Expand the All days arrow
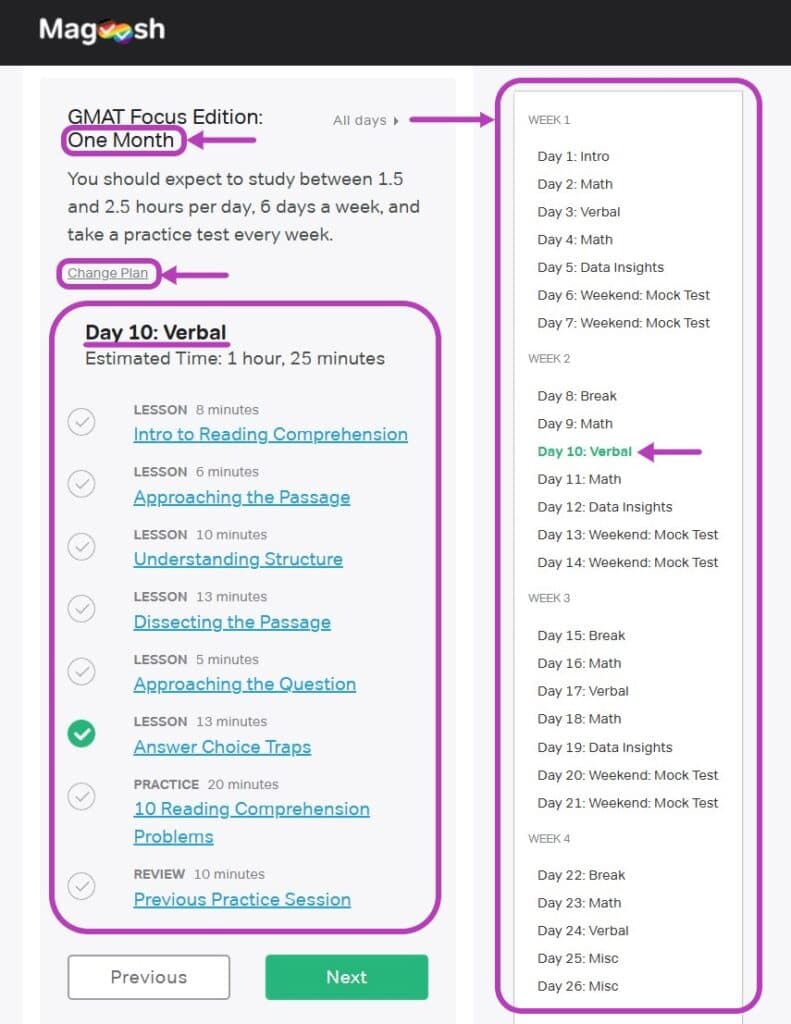The height and width of the screenshot is (1024, 791). [366, 121]
